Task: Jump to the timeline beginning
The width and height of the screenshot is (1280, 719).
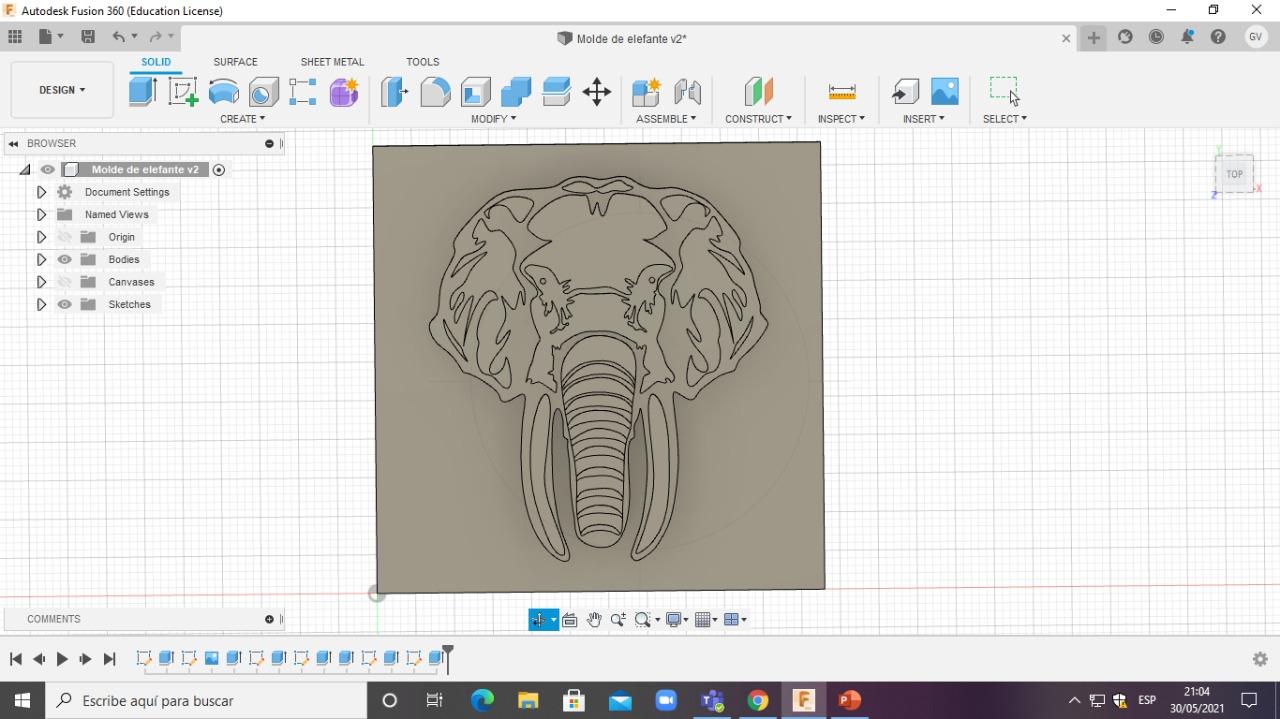Action: (15, 659)
